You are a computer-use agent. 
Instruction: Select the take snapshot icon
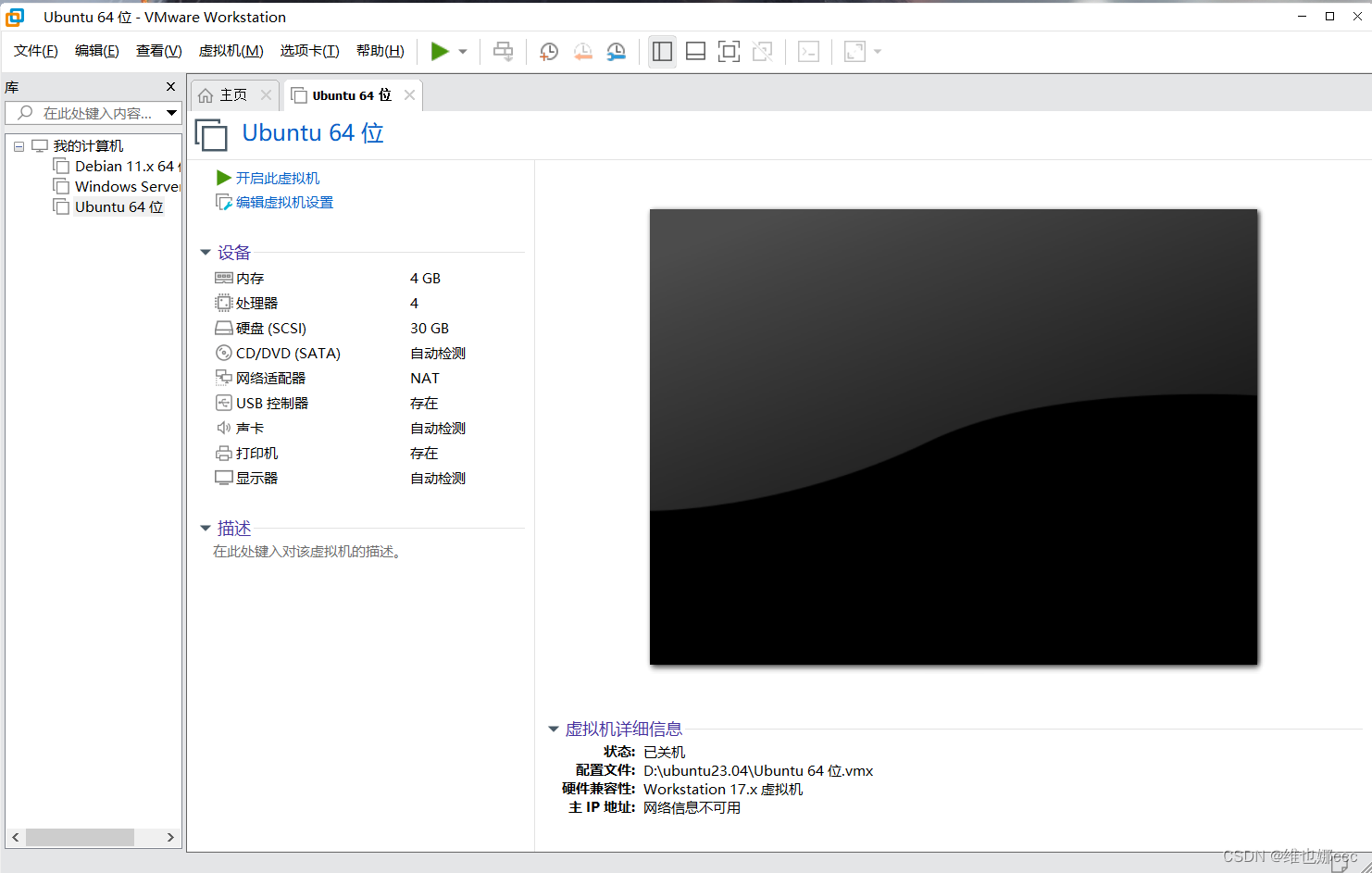tap(548, 51)
